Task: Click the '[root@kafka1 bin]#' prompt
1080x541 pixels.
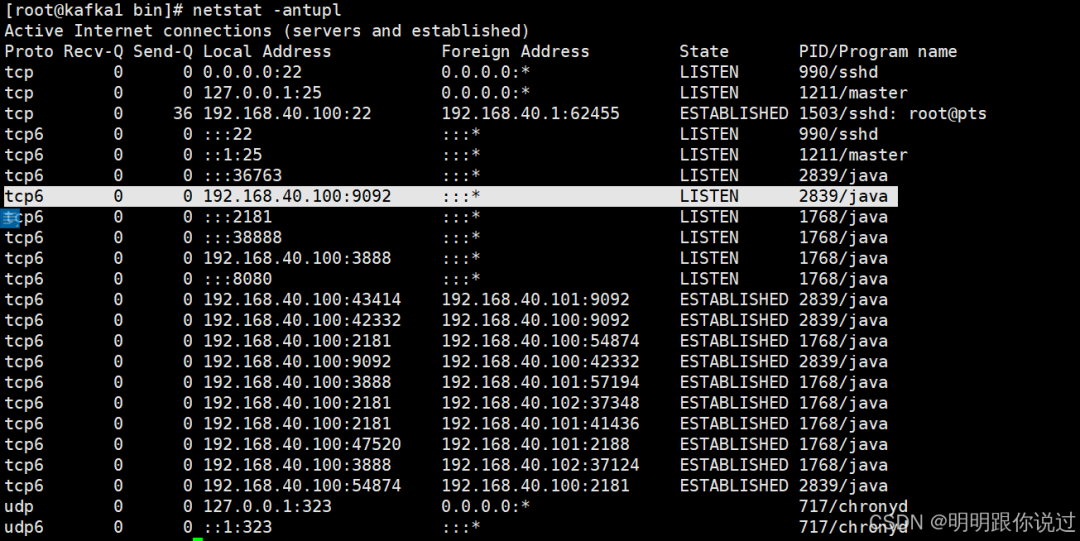Action: point(94,10)
